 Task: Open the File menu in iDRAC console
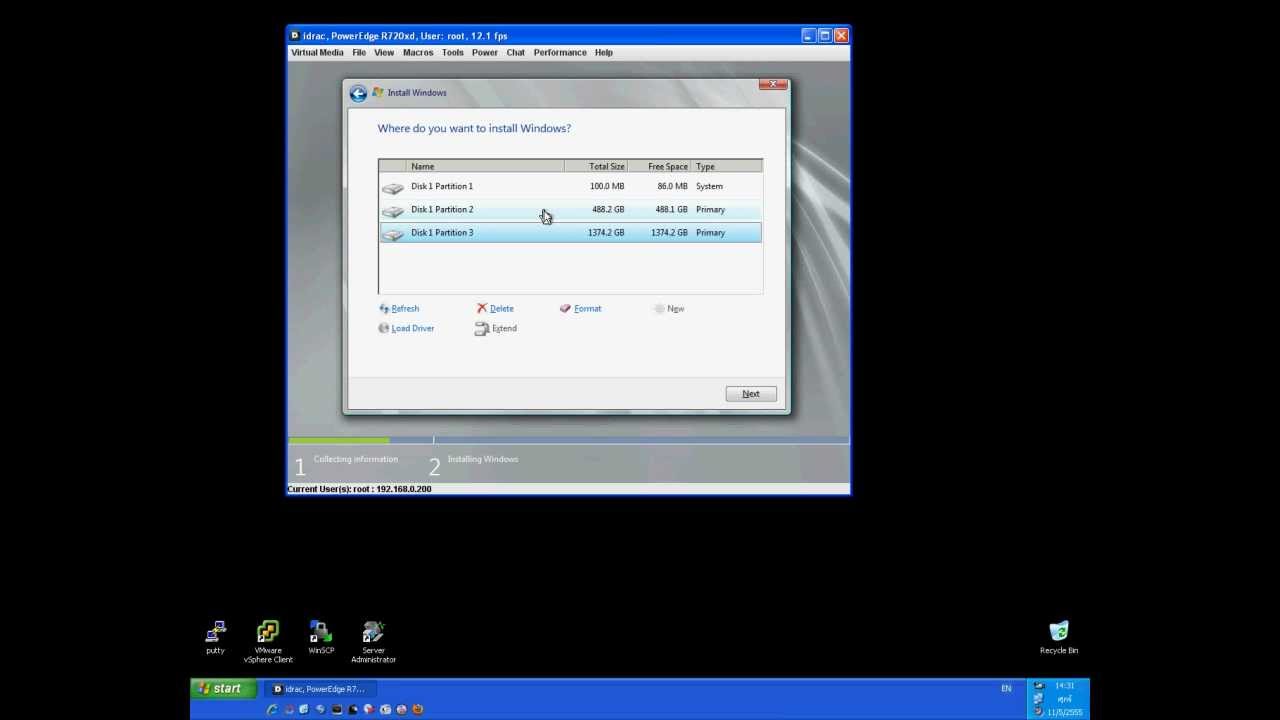point(359,52)
